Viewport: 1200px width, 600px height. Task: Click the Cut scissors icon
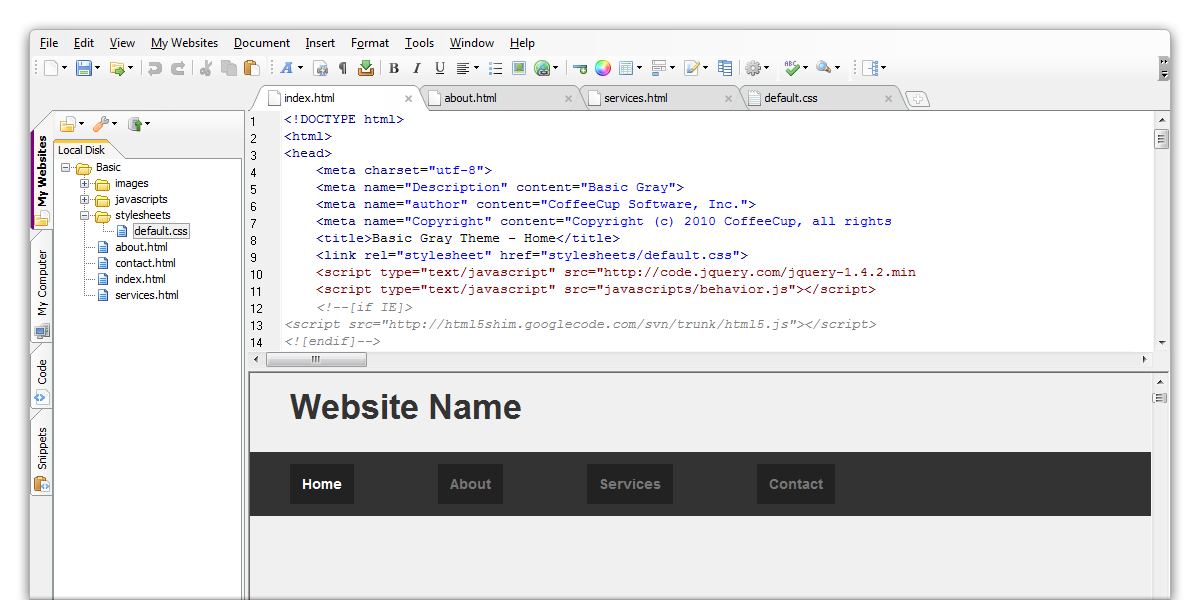point(206,68)
